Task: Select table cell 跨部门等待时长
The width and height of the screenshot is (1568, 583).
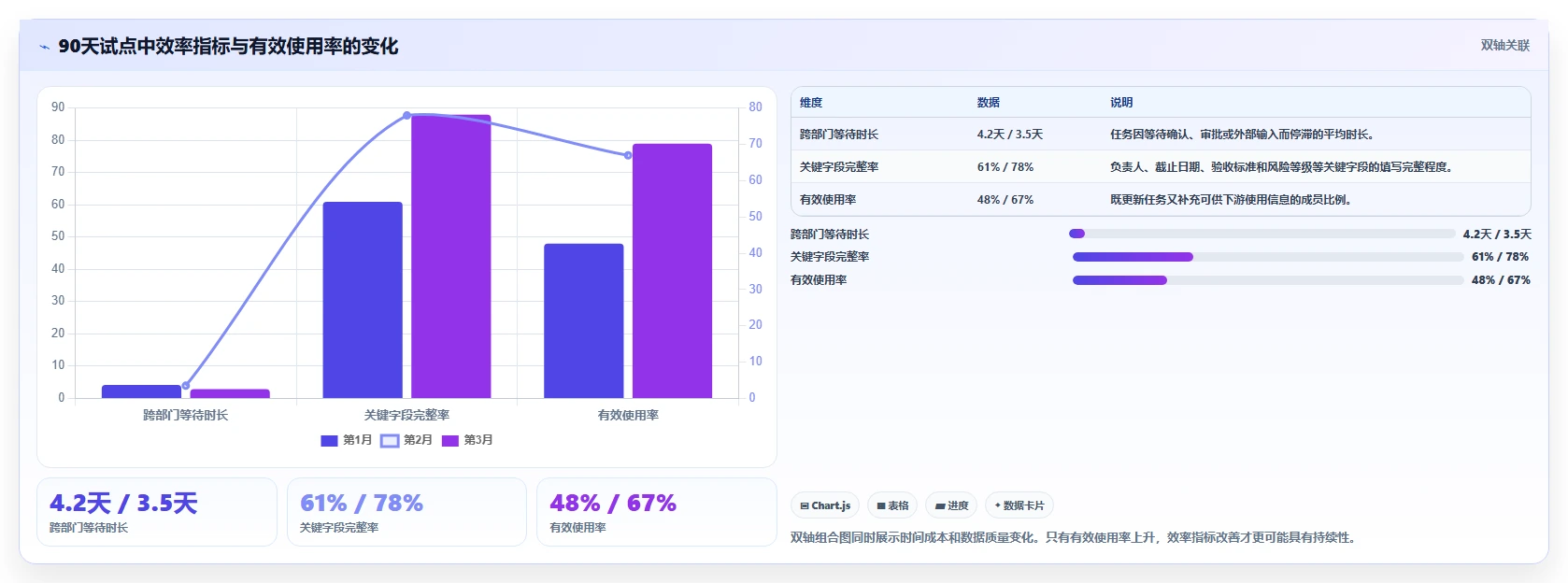Action: [839, 135]
